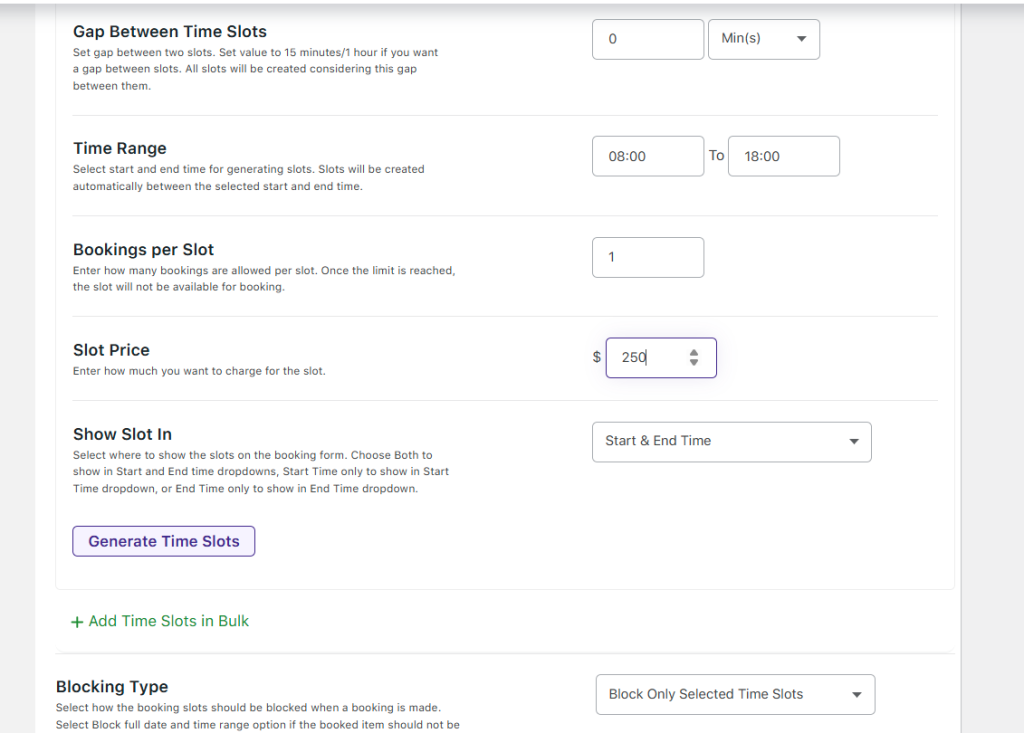Click the green plus icon for bulk slots

tap(77, 622)
